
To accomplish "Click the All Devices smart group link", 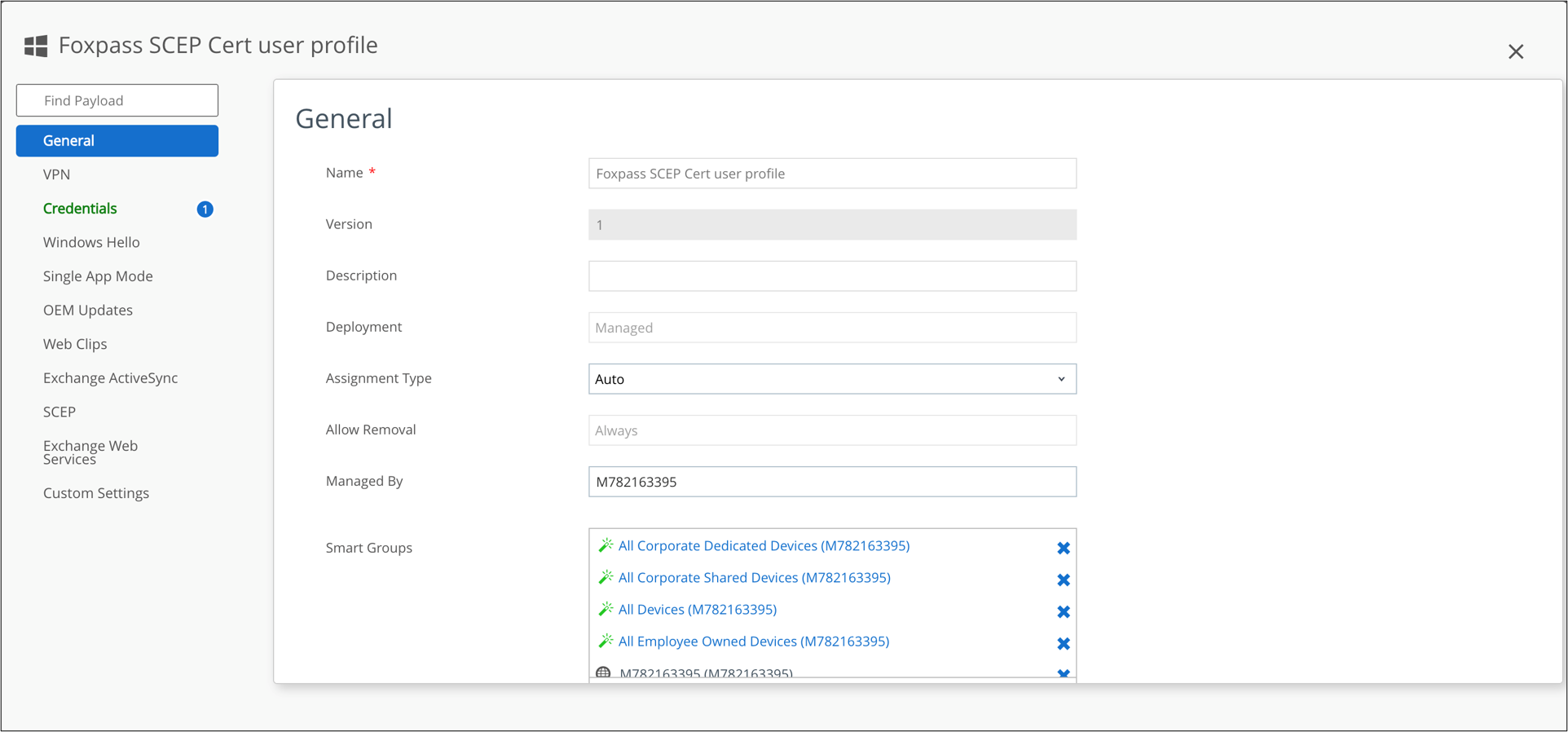I will pos(697,610).
